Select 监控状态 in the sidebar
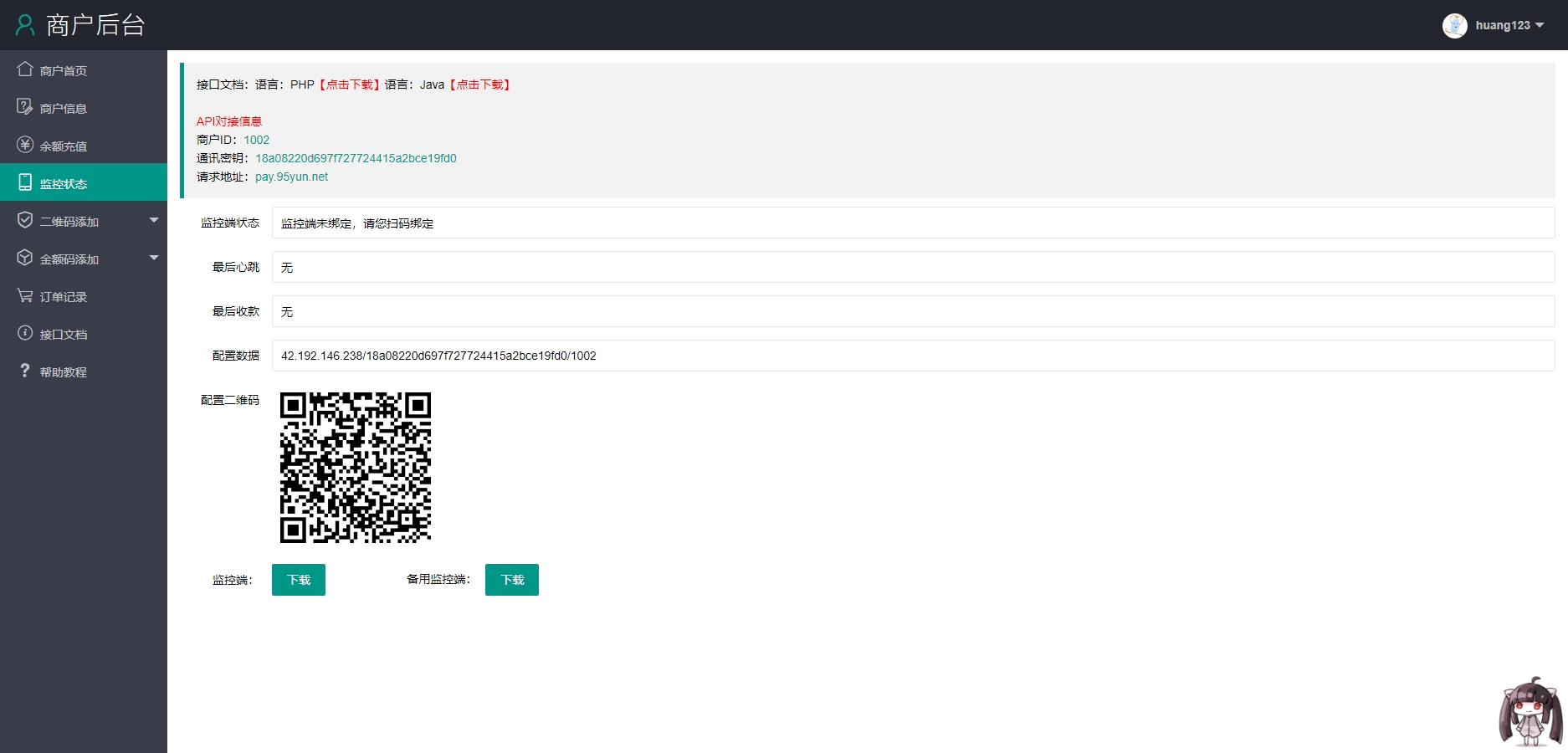 (84, 182)
